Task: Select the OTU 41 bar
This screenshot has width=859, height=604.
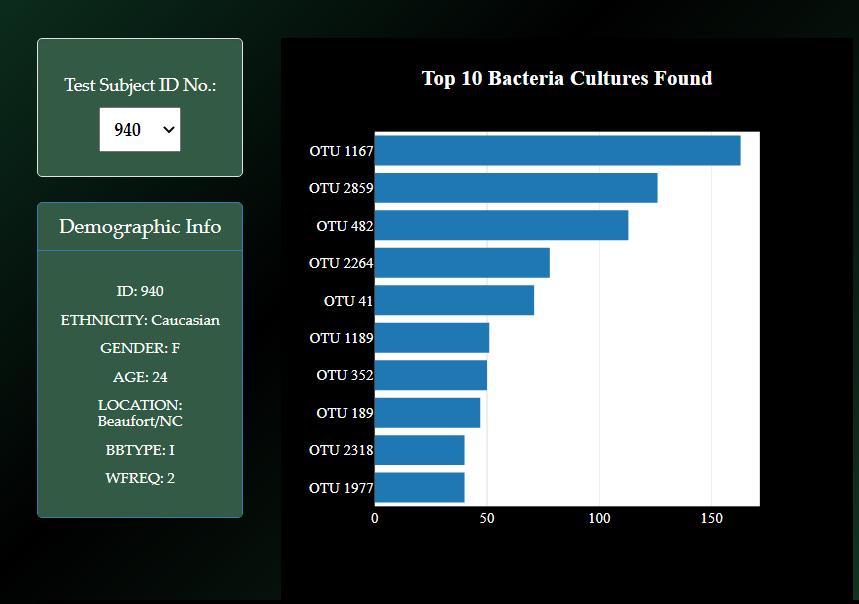Action: [x=453, y=300]
